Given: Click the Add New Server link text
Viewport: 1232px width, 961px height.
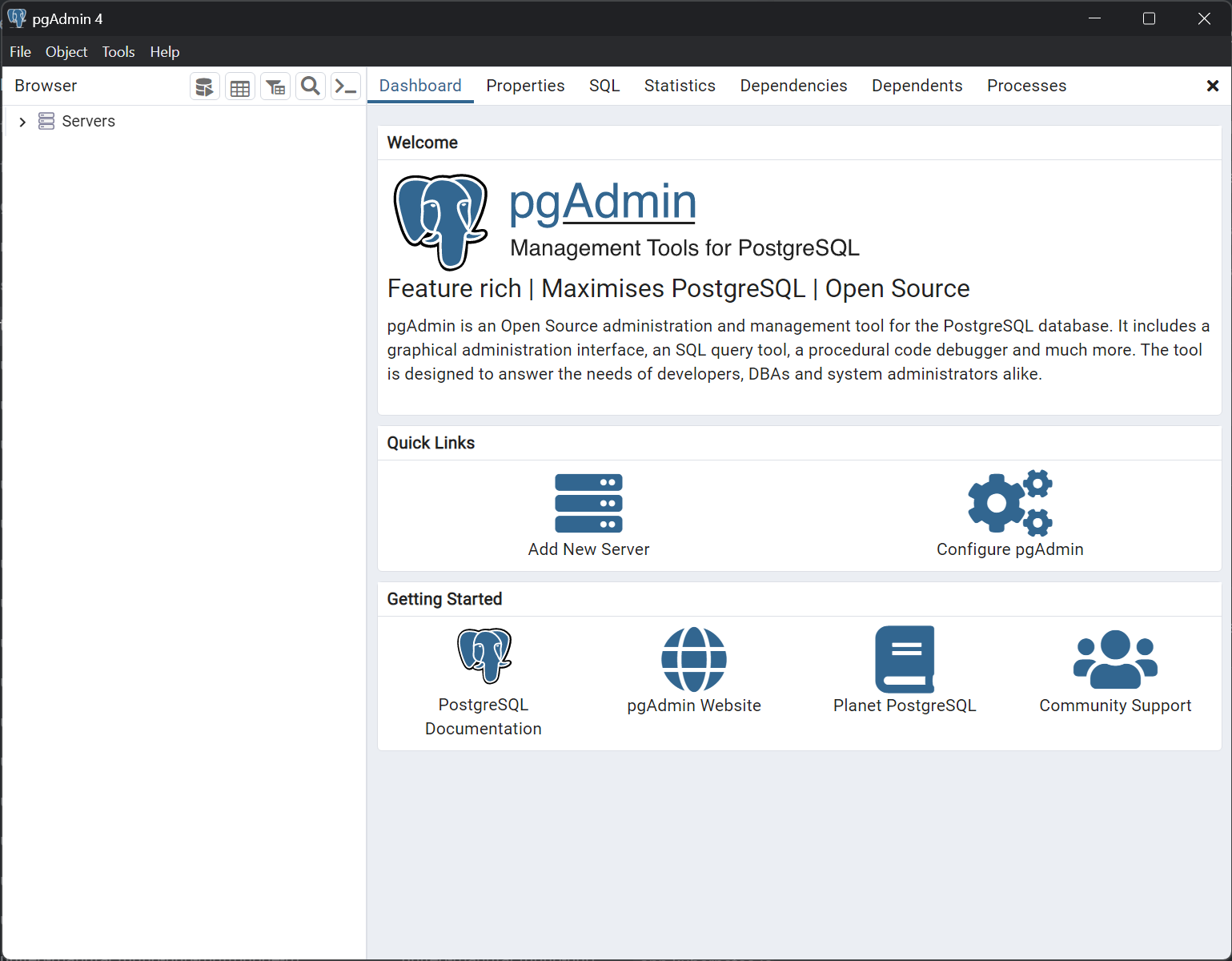Looking at the screenshot, I should tap(588, 549).
